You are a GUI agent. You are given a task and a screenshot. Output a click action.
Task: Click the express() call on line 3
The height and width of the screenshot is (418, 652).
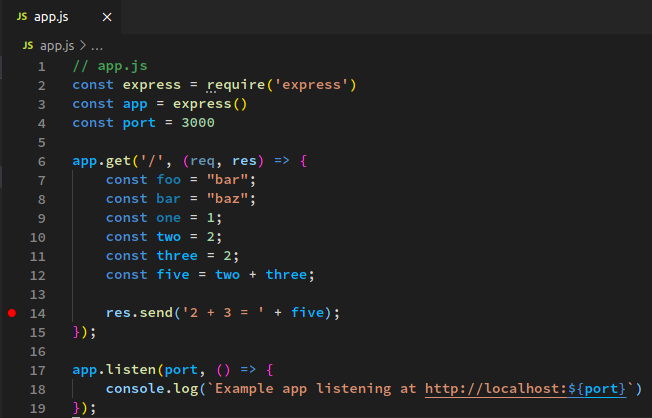[x=210, y=104]
